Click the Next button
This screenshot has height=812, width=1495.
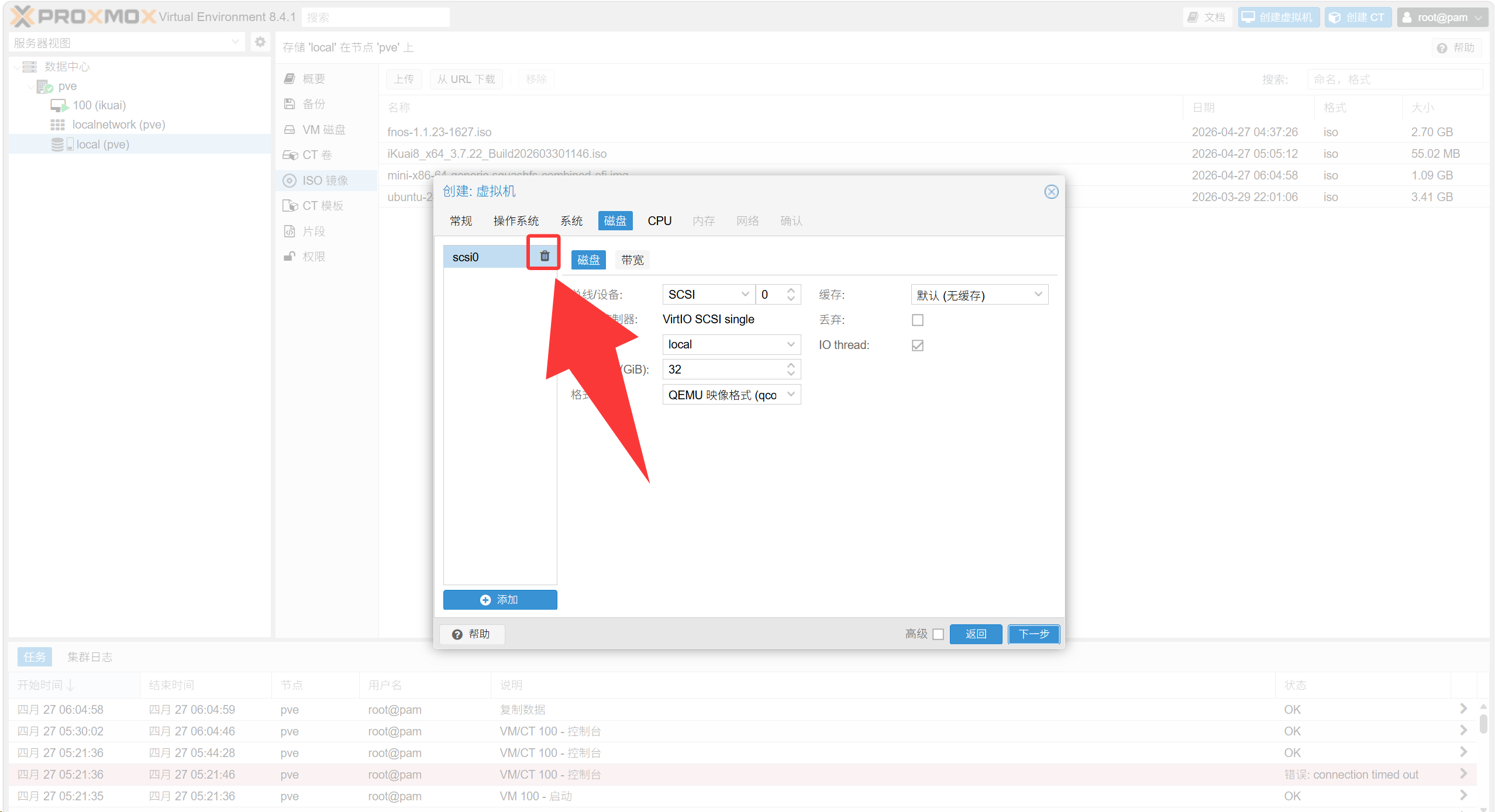[1034, 634]
